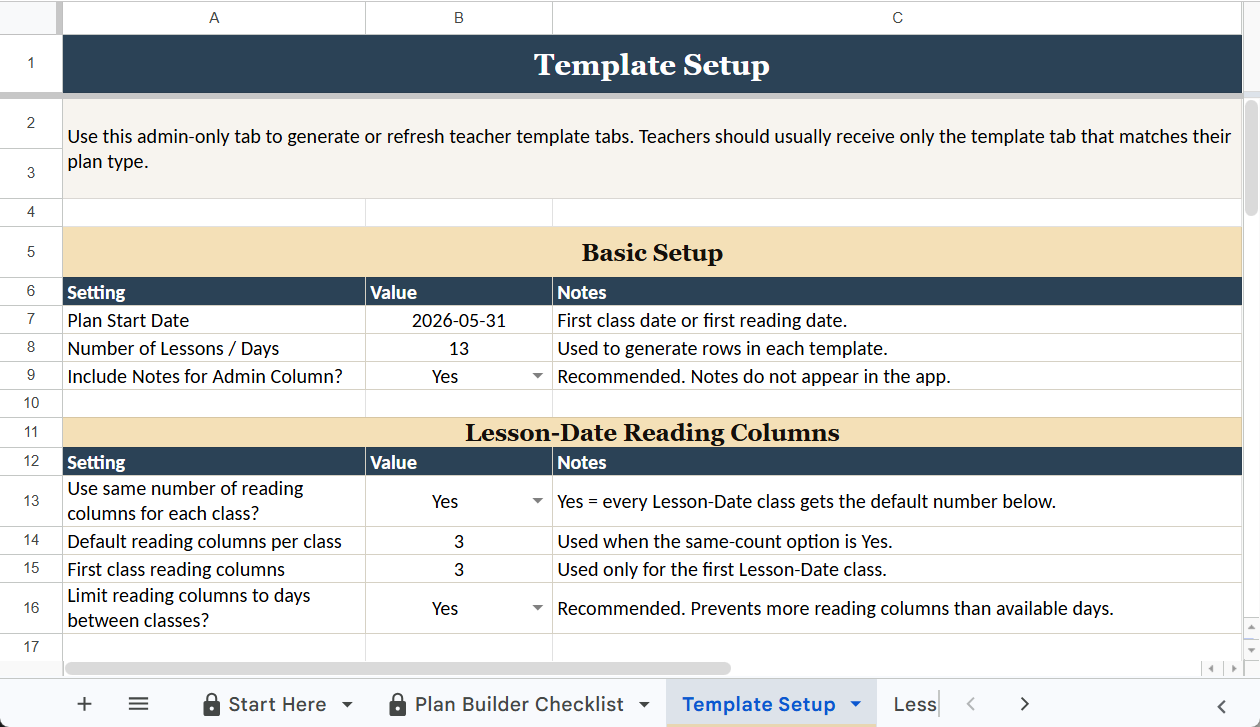Open Start Here tab options arrow

(347, 704)
